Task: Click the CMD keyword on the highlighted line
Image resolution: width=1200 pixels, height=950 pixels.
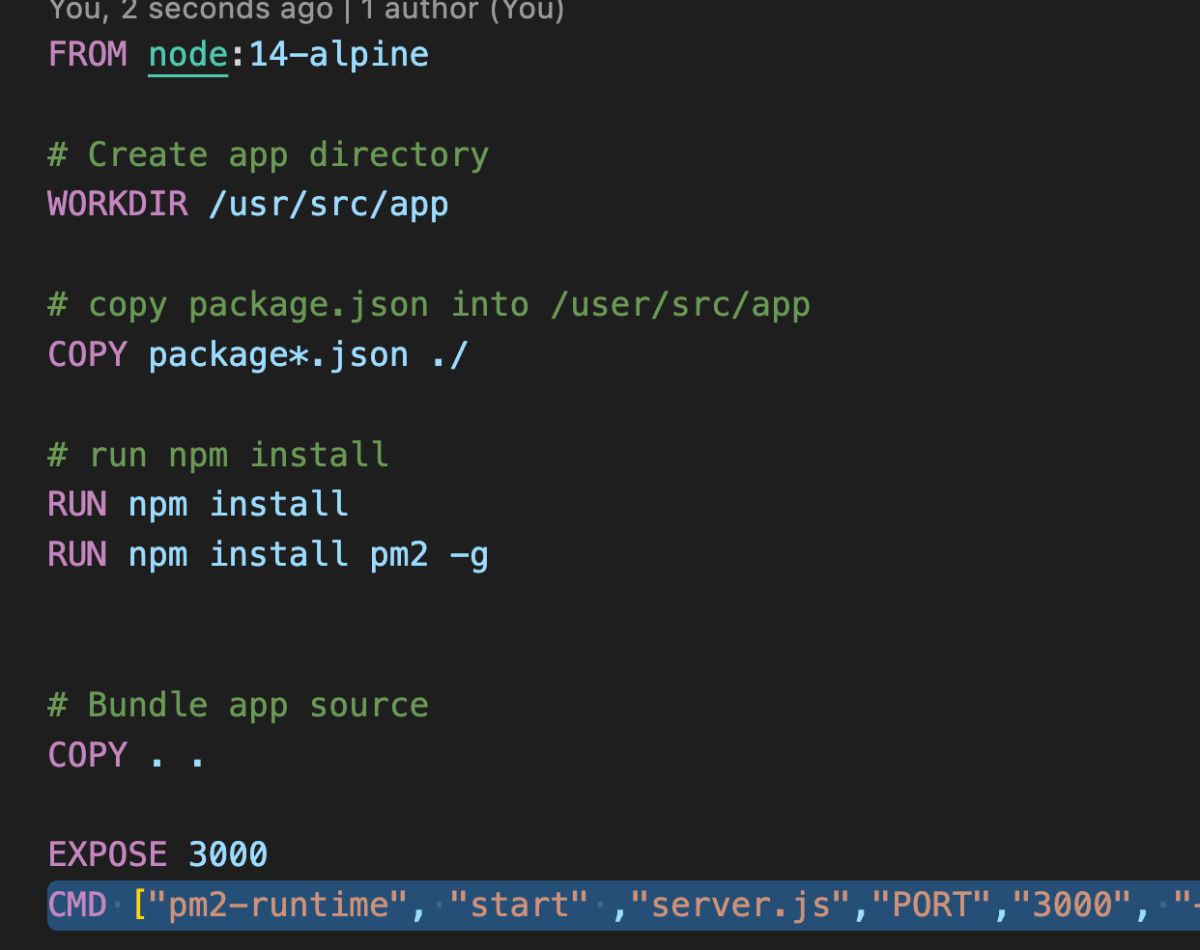Action: tap(77, 905)
